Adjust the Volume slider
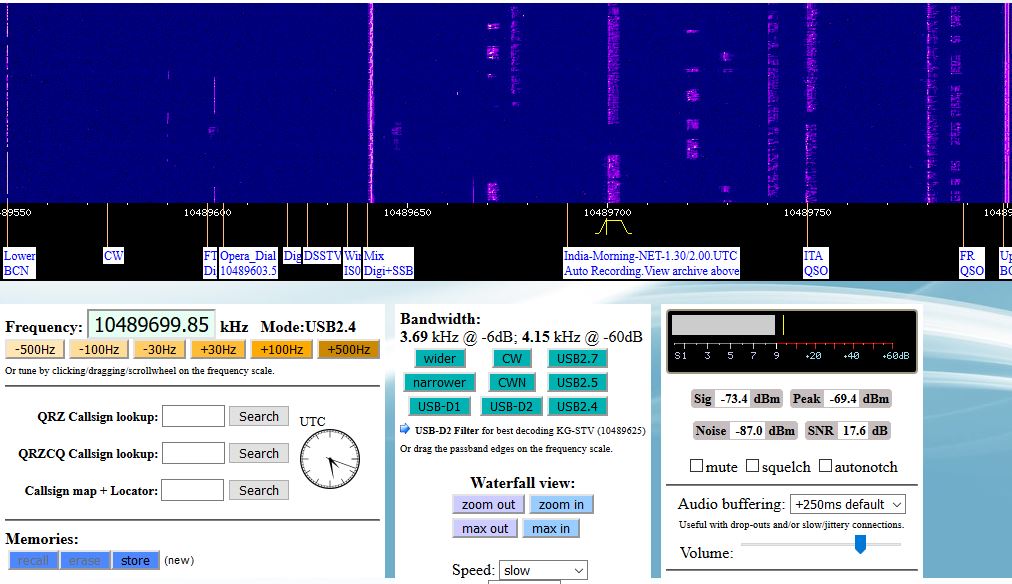This screenshot has height=584, width=1012. 859,544
